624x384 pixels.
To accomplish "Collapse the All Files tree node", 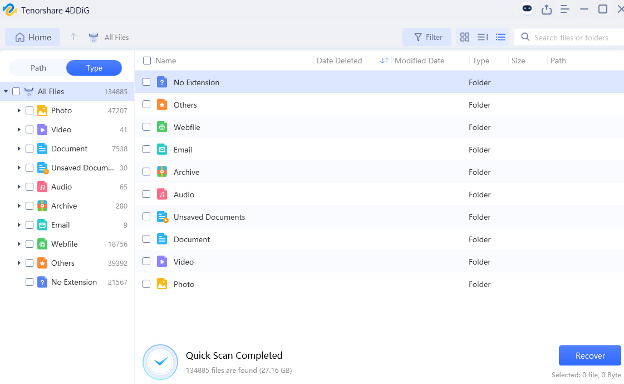I will [x=6, y=92].
